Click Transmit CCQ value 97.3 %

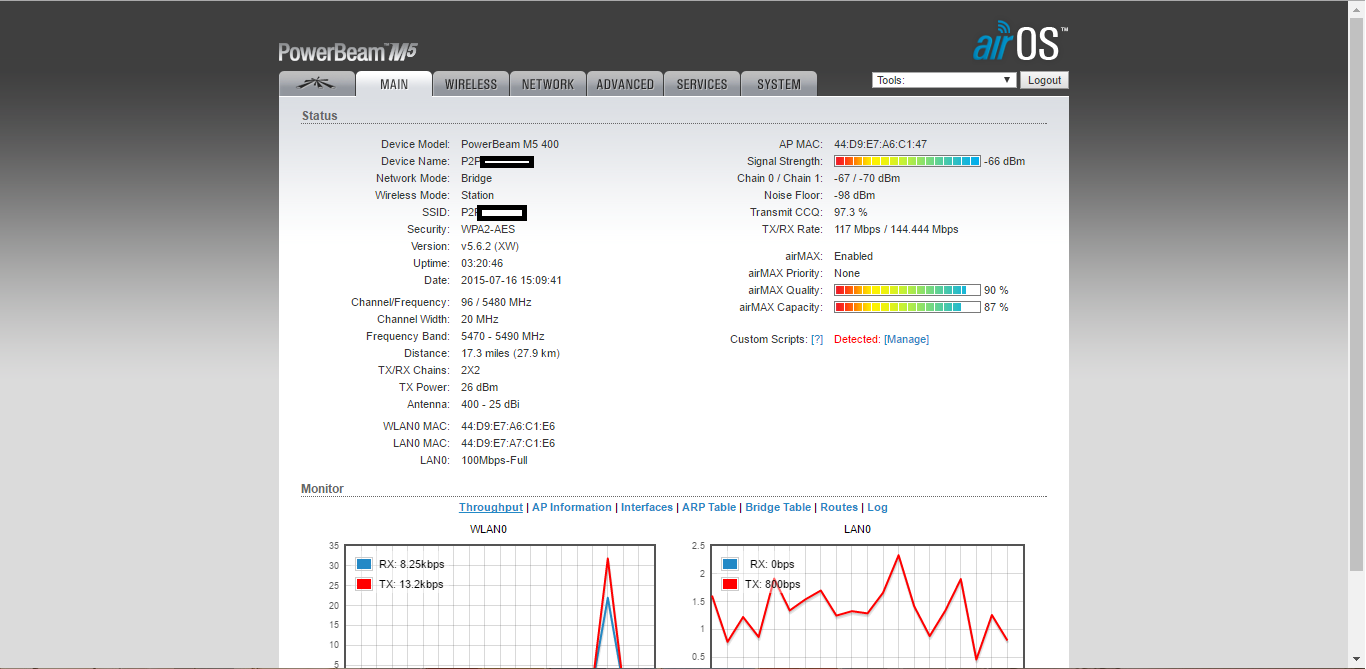851,212
